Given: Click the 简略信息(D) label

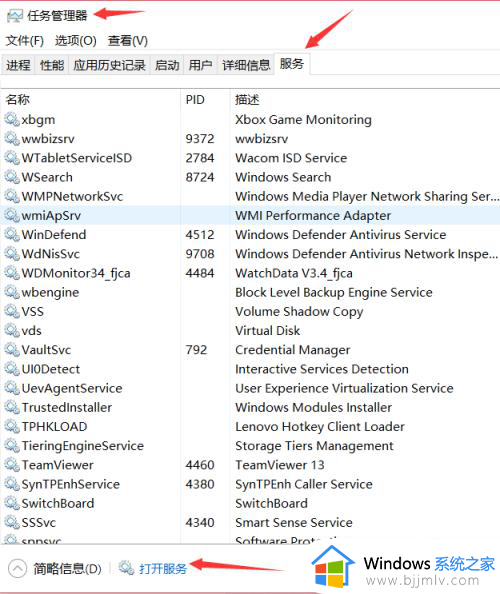Looking at the screenshot, I should click(67, 569).
